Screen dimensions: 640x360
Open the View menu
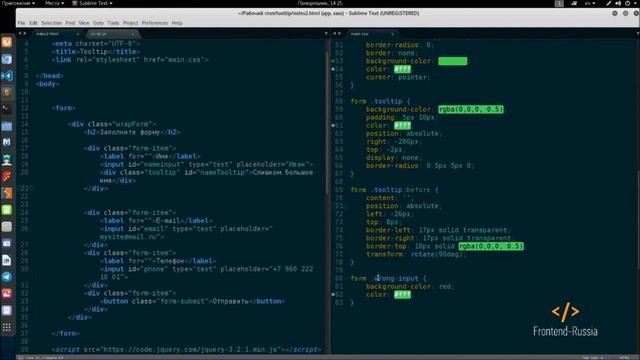84,23
